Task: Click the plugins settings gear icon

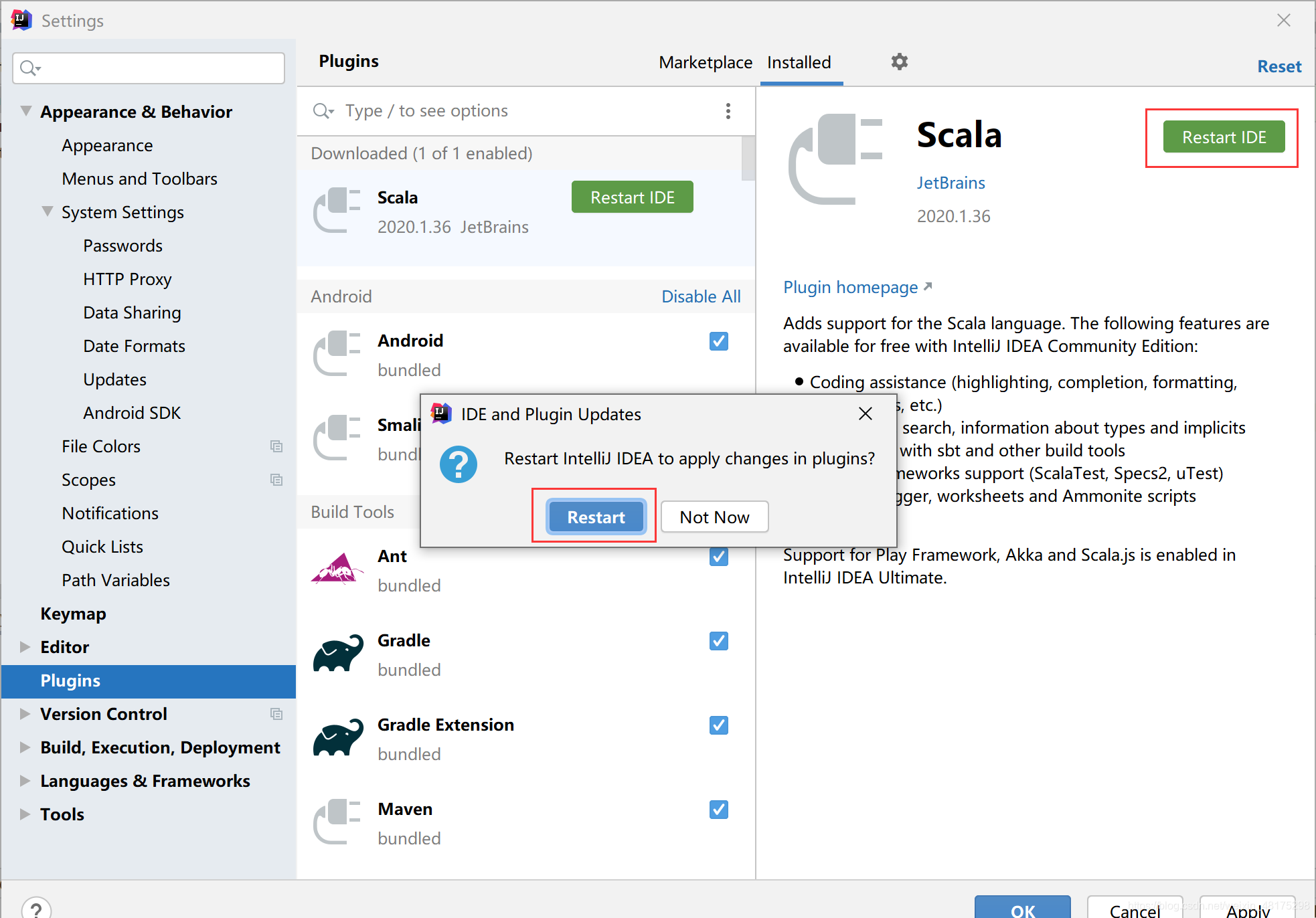Action: (899, 62)
